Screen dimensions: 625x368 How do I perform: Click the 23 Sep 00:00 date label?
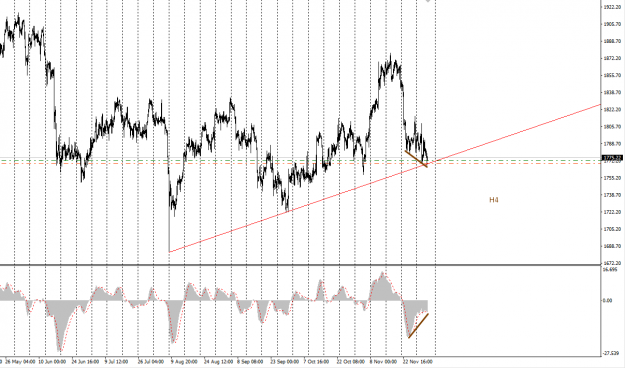click(285, 362)
